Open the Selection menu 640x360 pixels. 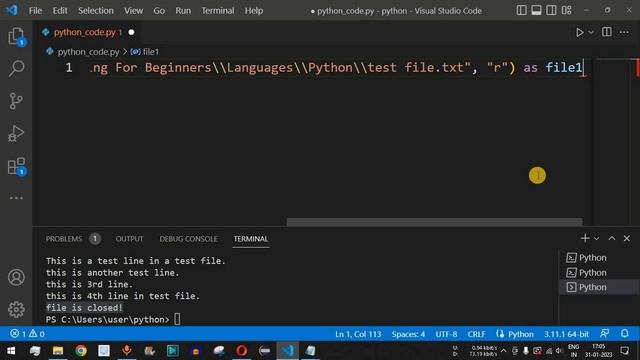[x=96, y=11]
